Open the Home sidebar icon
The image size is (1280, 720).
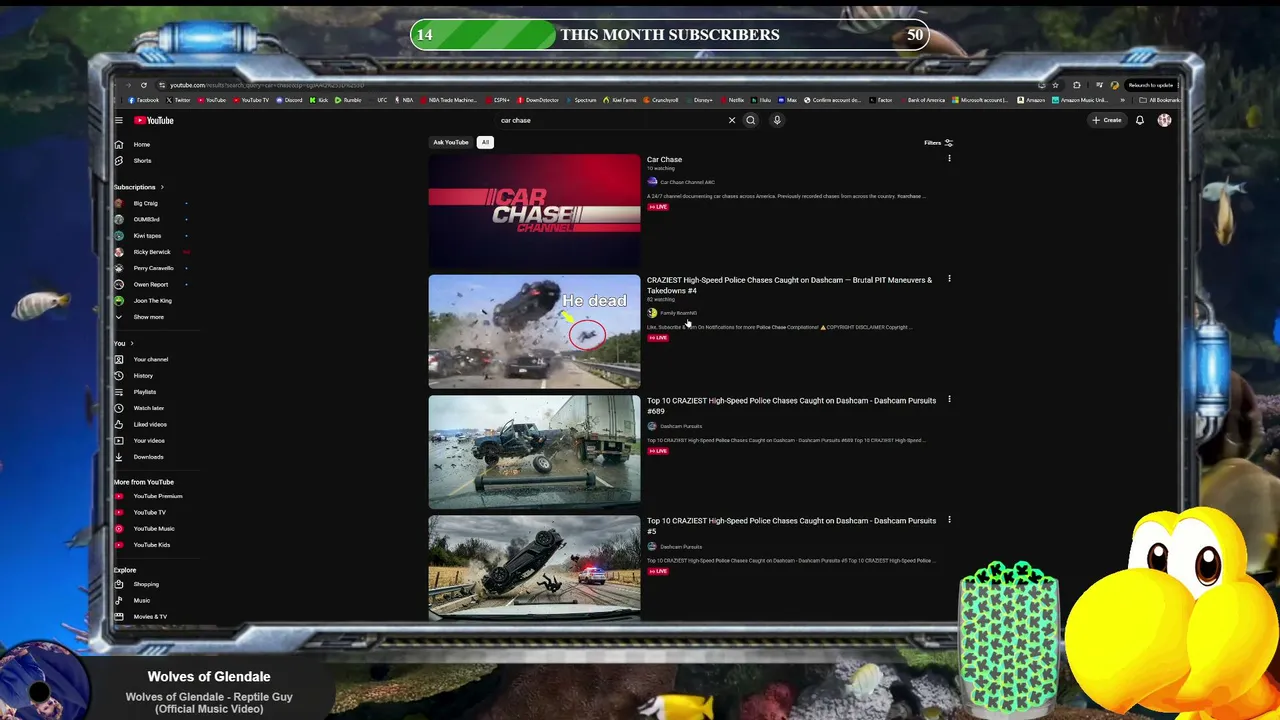pyautogui.click(x=119, y=144)
